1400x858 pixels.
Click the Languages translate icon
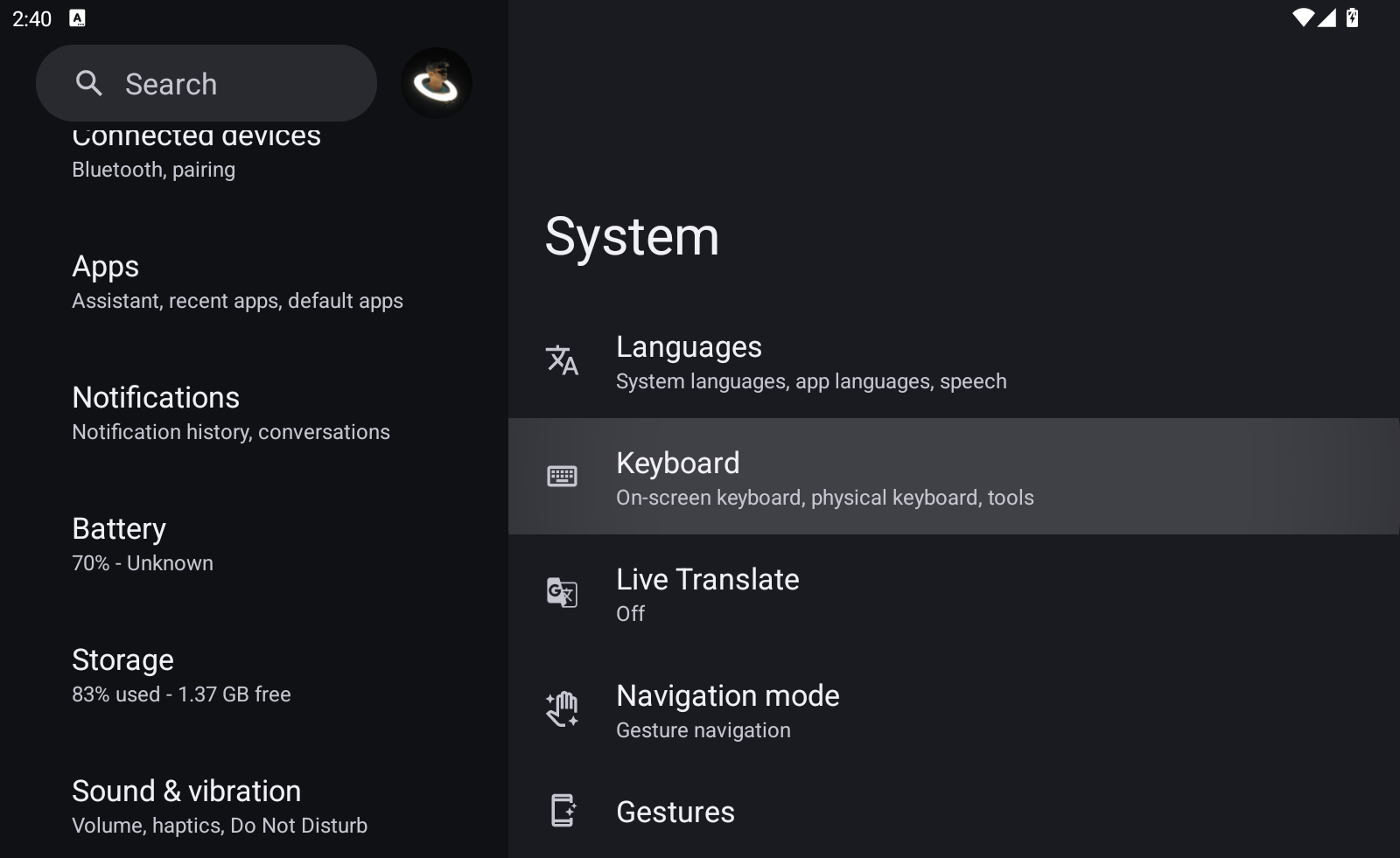click(562, 360)
